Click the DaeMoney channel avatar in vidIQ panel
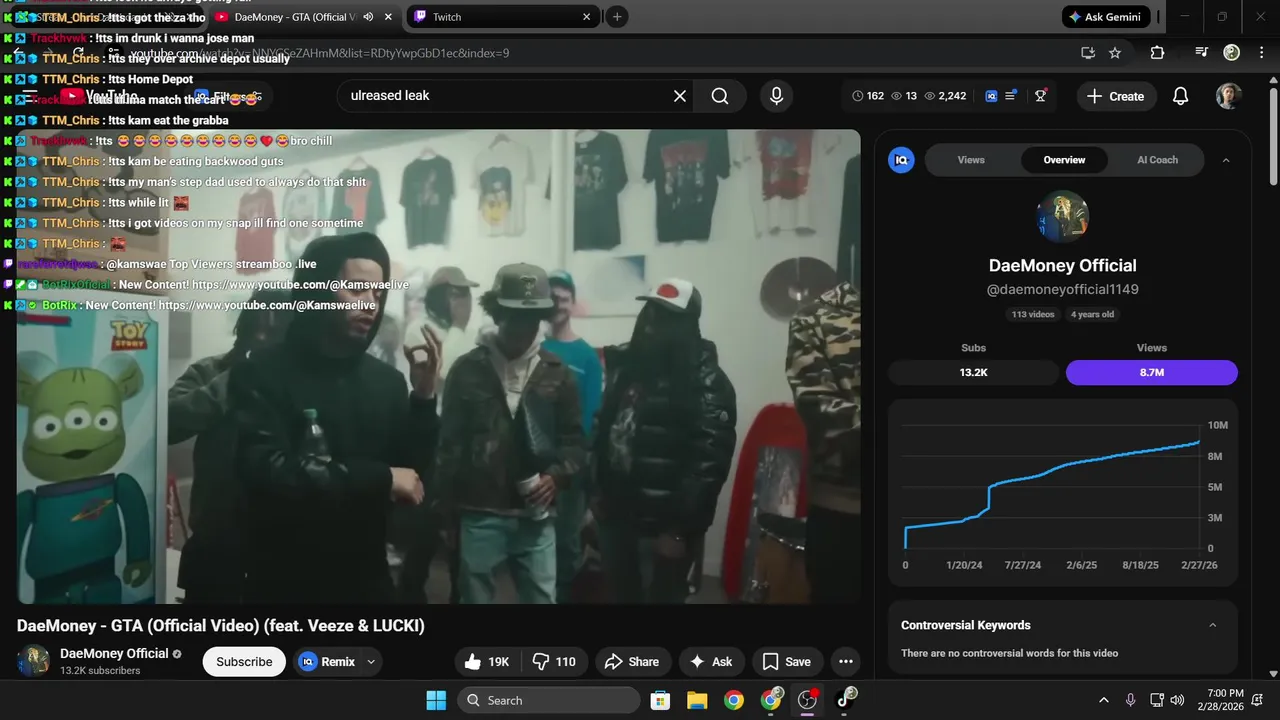This screenshot has width=1280, height=720. coord(1062,217)
